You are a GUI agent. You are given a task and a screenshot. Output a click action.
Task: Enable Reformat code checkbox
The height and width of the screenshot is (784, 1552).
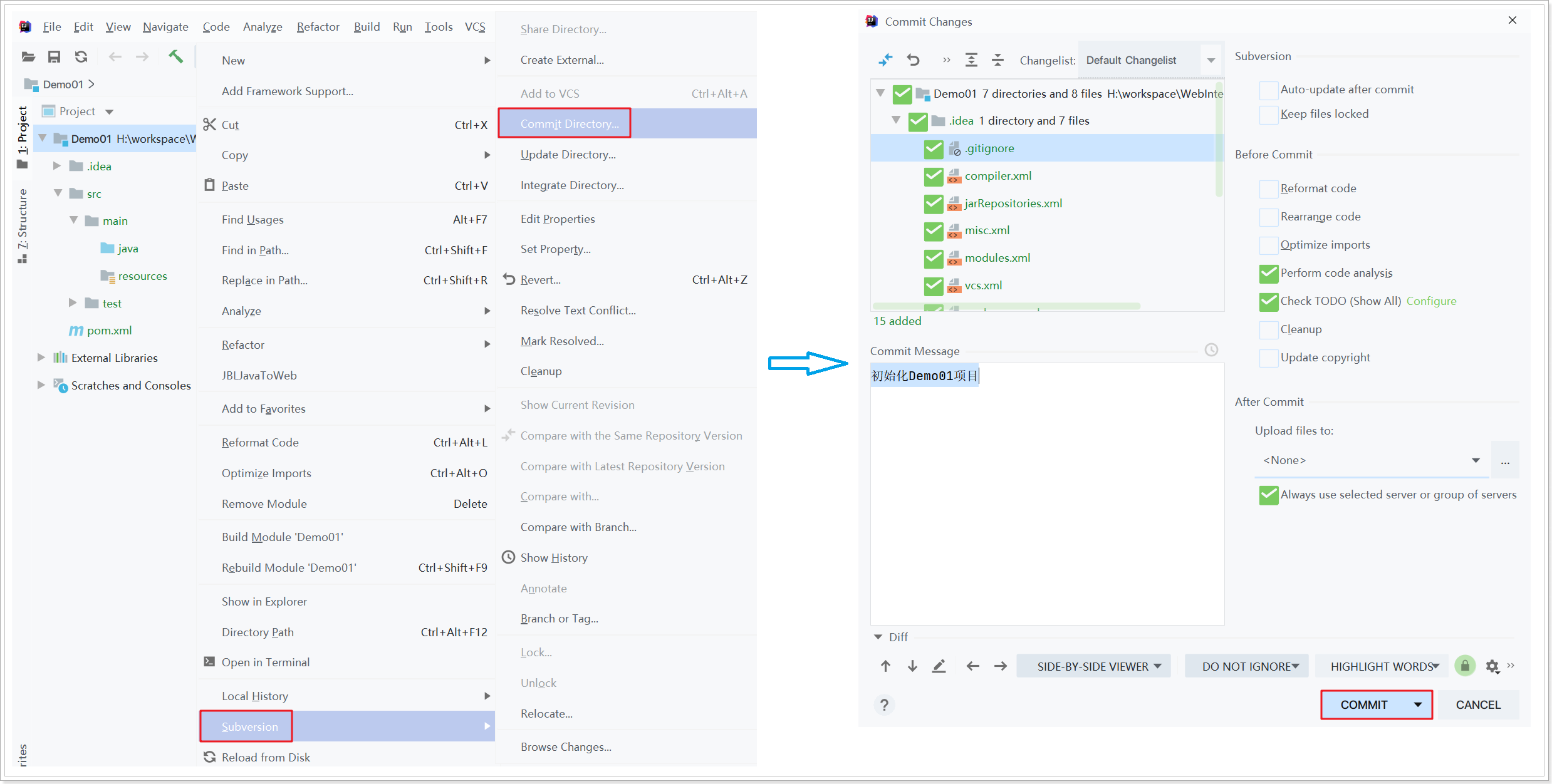coord(1269,188)
